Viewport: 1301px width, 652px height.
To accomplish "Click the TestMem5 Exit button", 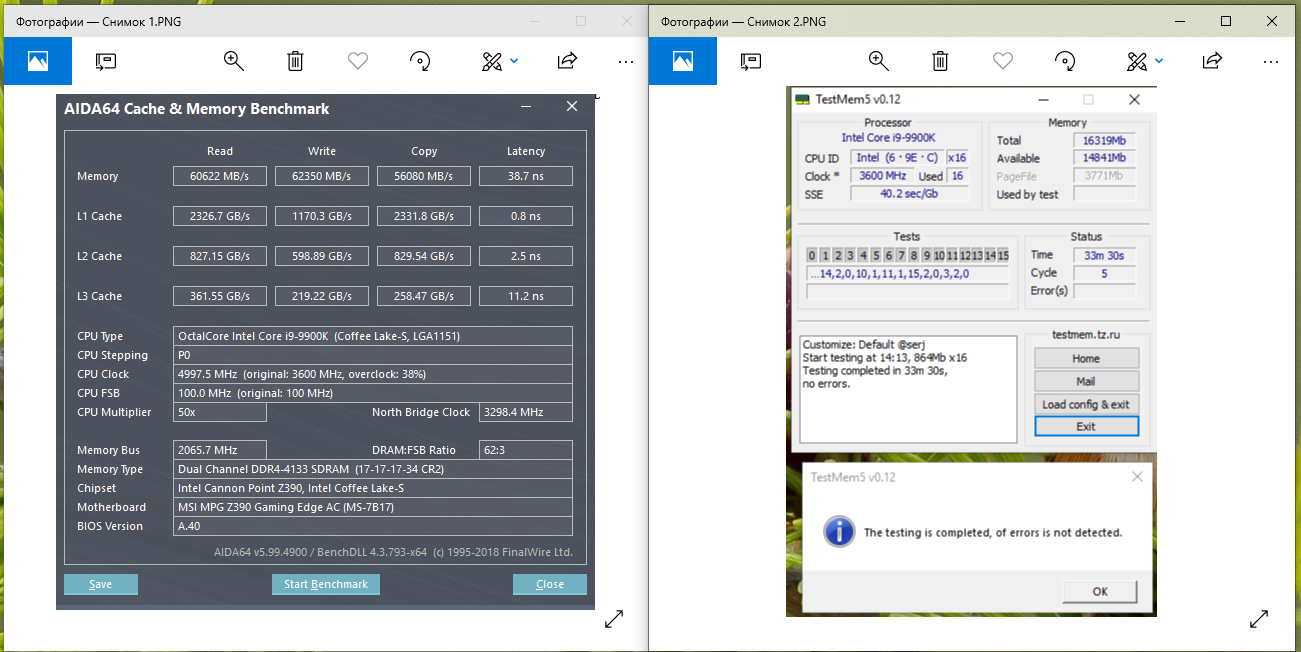I will [x=1086, y=426].
